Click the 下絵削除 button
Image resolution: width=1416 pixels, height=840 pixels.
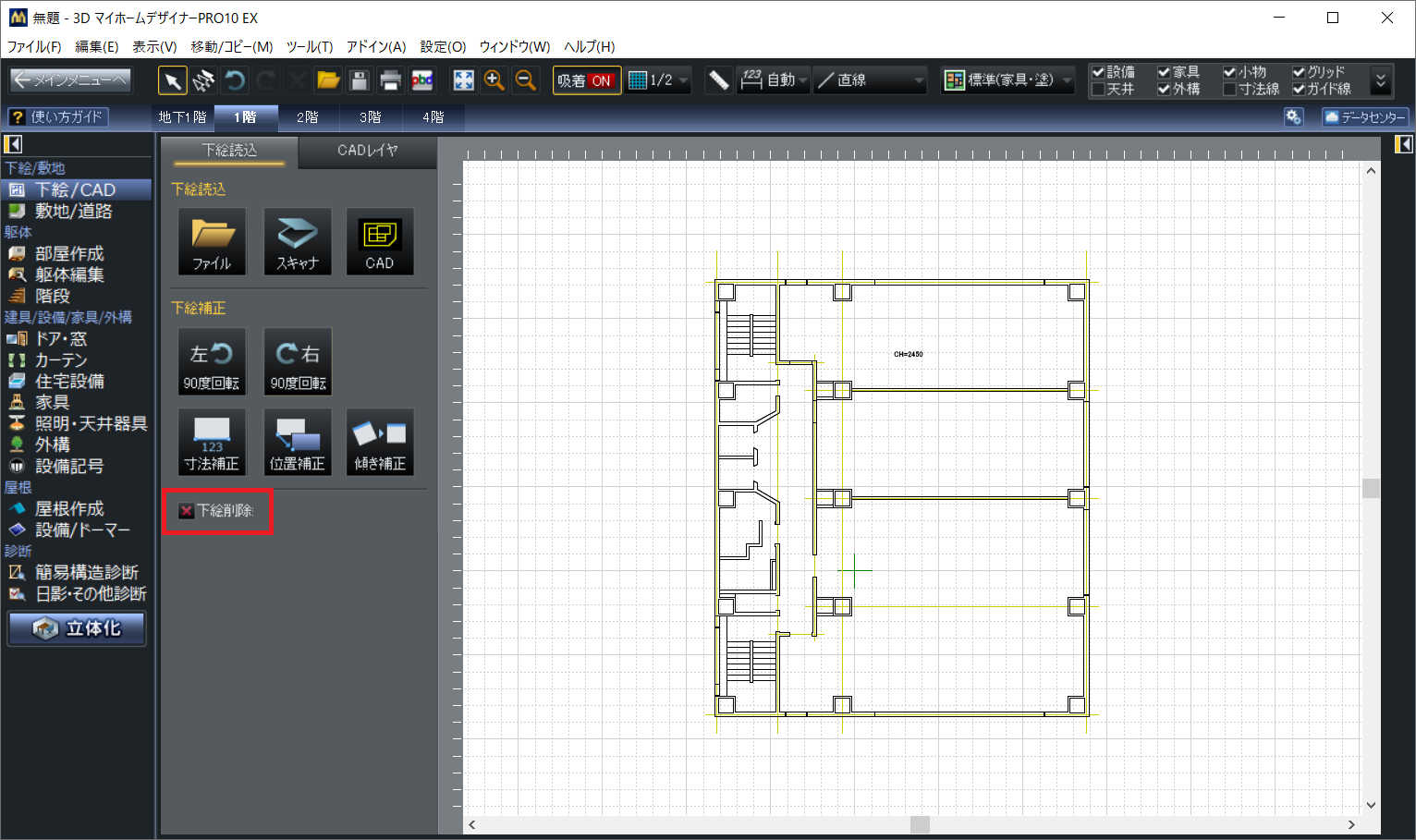click(x=217, y=511)
